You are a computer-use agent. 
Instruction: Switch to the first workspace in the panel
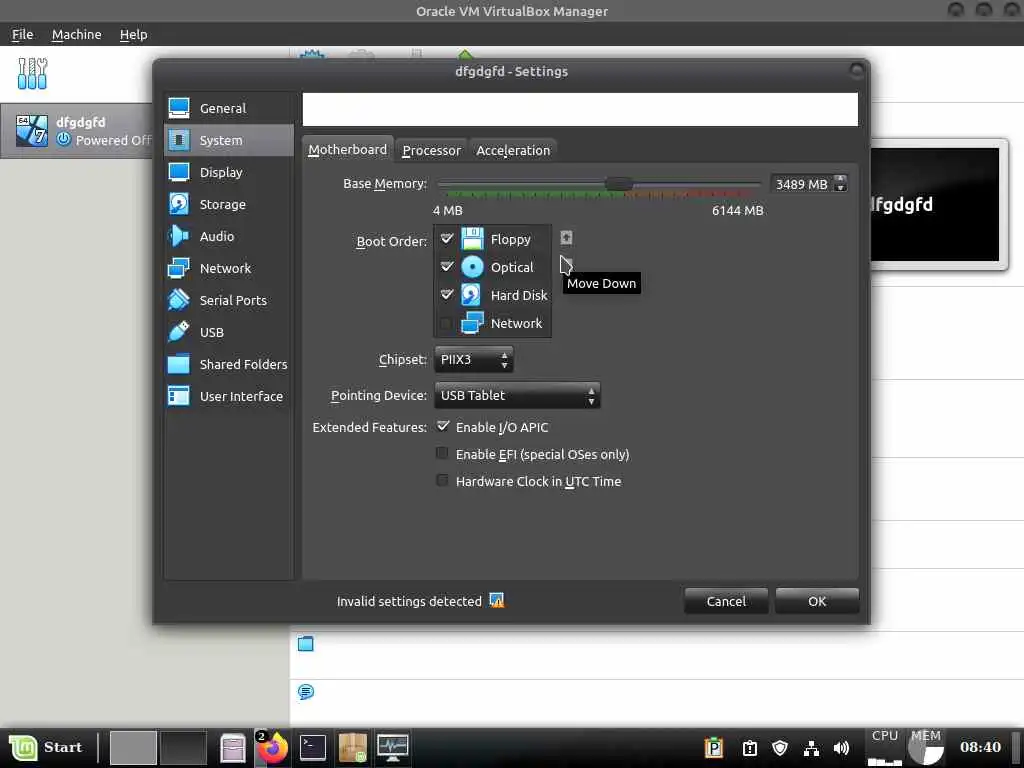coord(133,748)
